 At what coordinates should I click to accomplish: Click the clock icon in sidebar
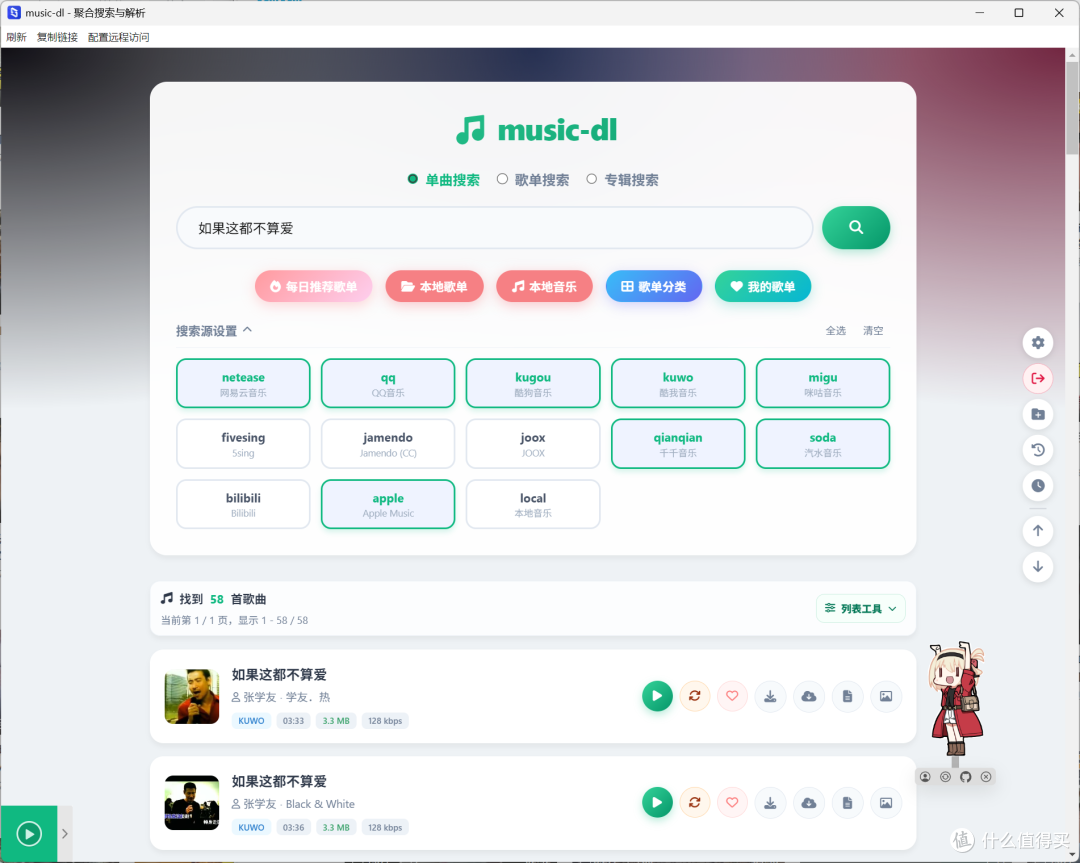coord(1038,486)
